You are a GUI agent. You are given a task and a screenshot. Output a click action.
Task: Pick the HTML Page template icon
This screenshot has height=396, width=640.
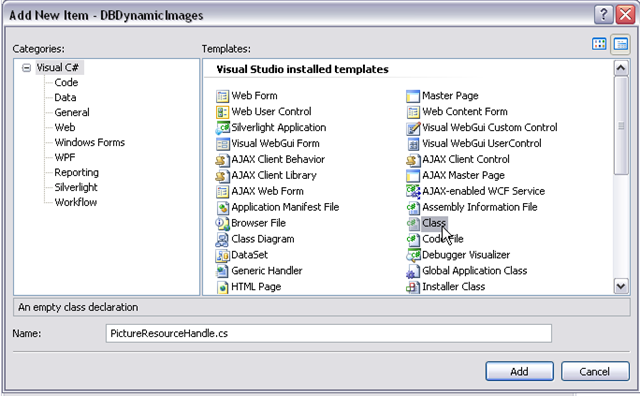point(222,287)
